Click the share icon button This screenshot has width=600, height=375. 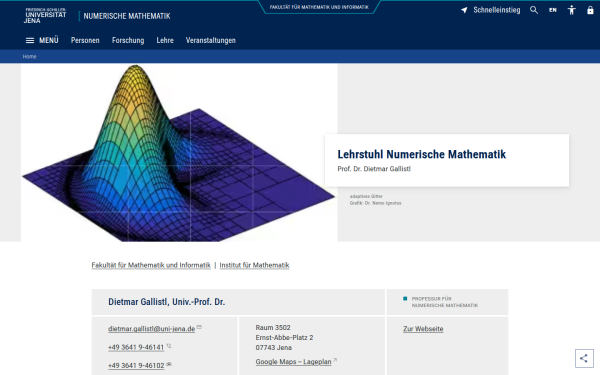click(x=584, y=358)
